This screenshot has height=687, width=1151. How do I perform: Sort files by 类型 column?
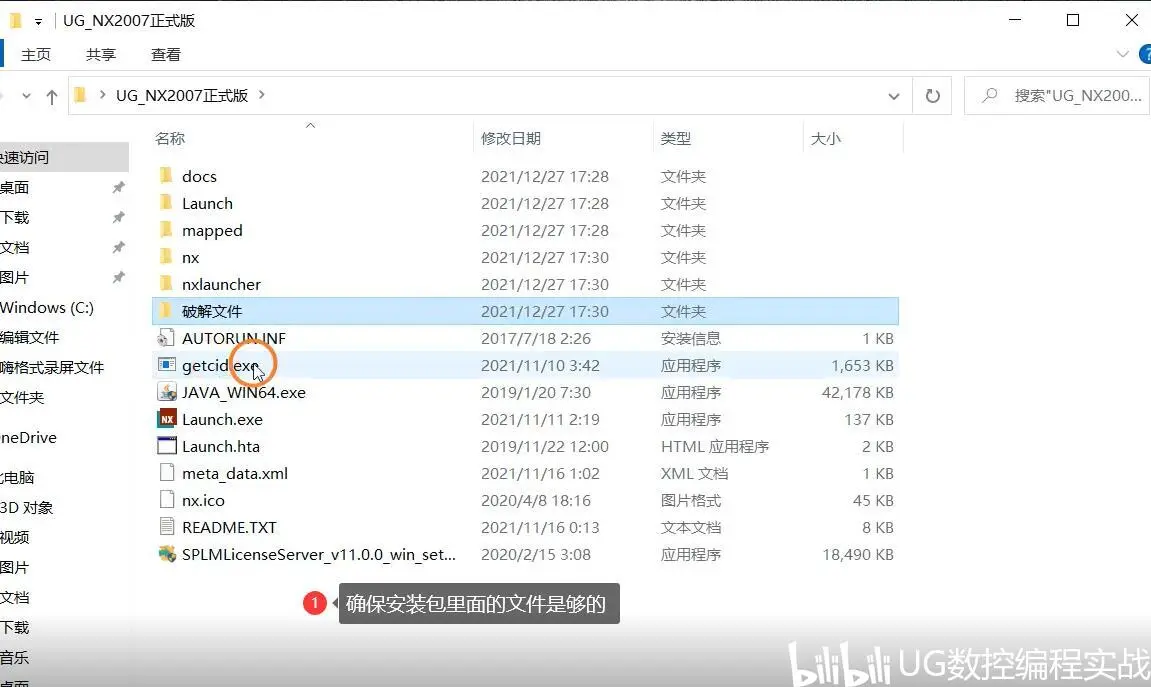[675, 138]
